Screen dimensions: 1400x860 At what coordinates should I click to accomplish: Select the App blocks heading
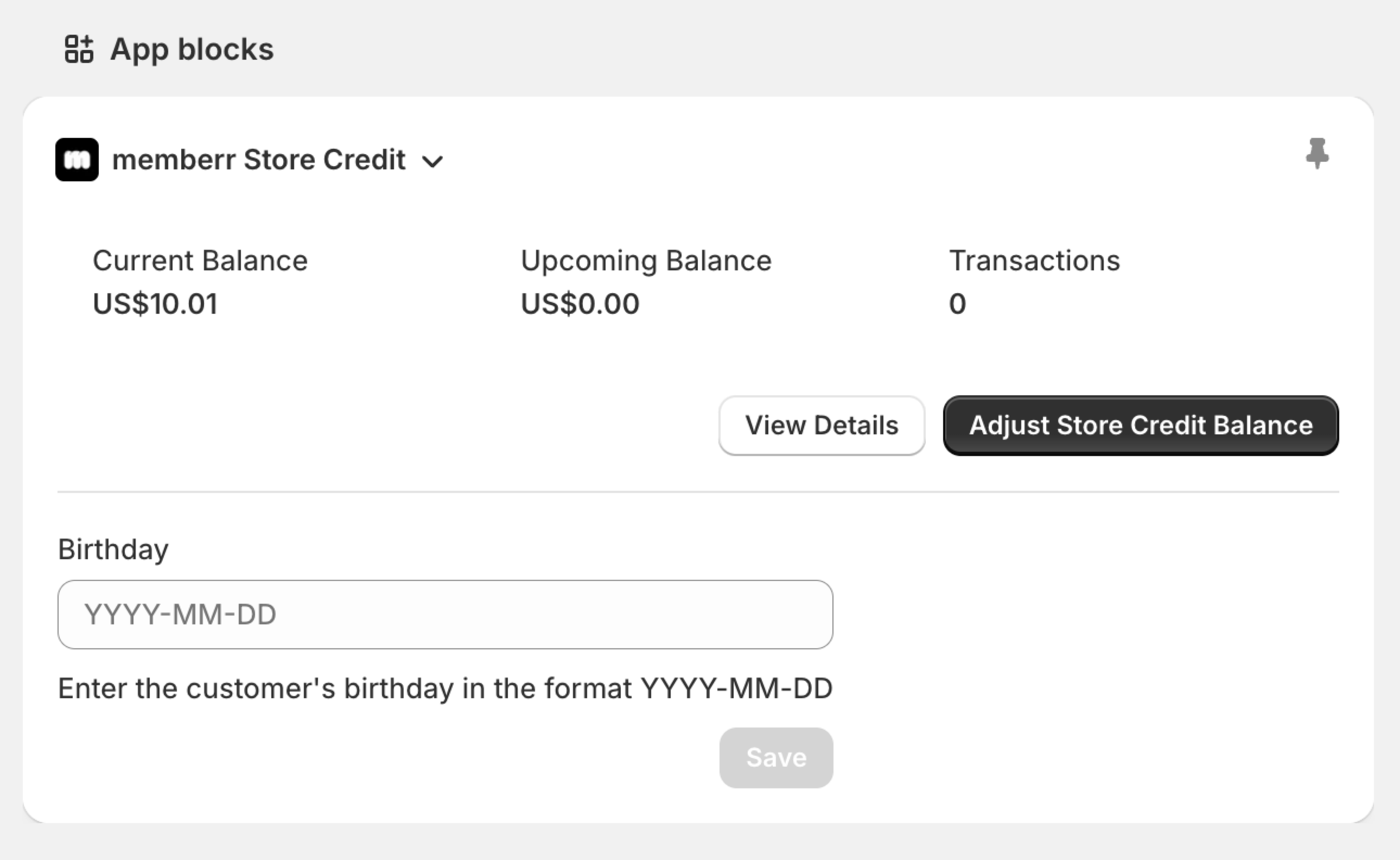(192, 49)
